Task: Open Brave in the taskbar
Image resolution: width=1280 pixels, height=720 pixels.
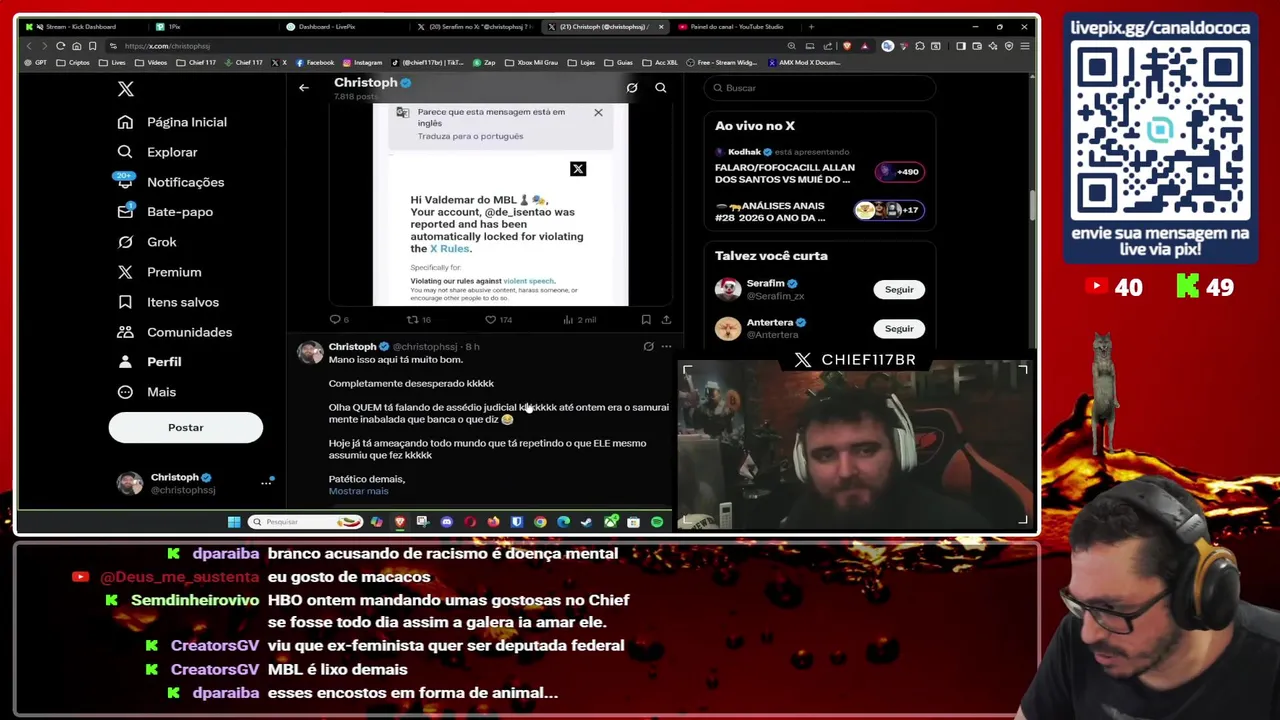Action: point(400,522)
